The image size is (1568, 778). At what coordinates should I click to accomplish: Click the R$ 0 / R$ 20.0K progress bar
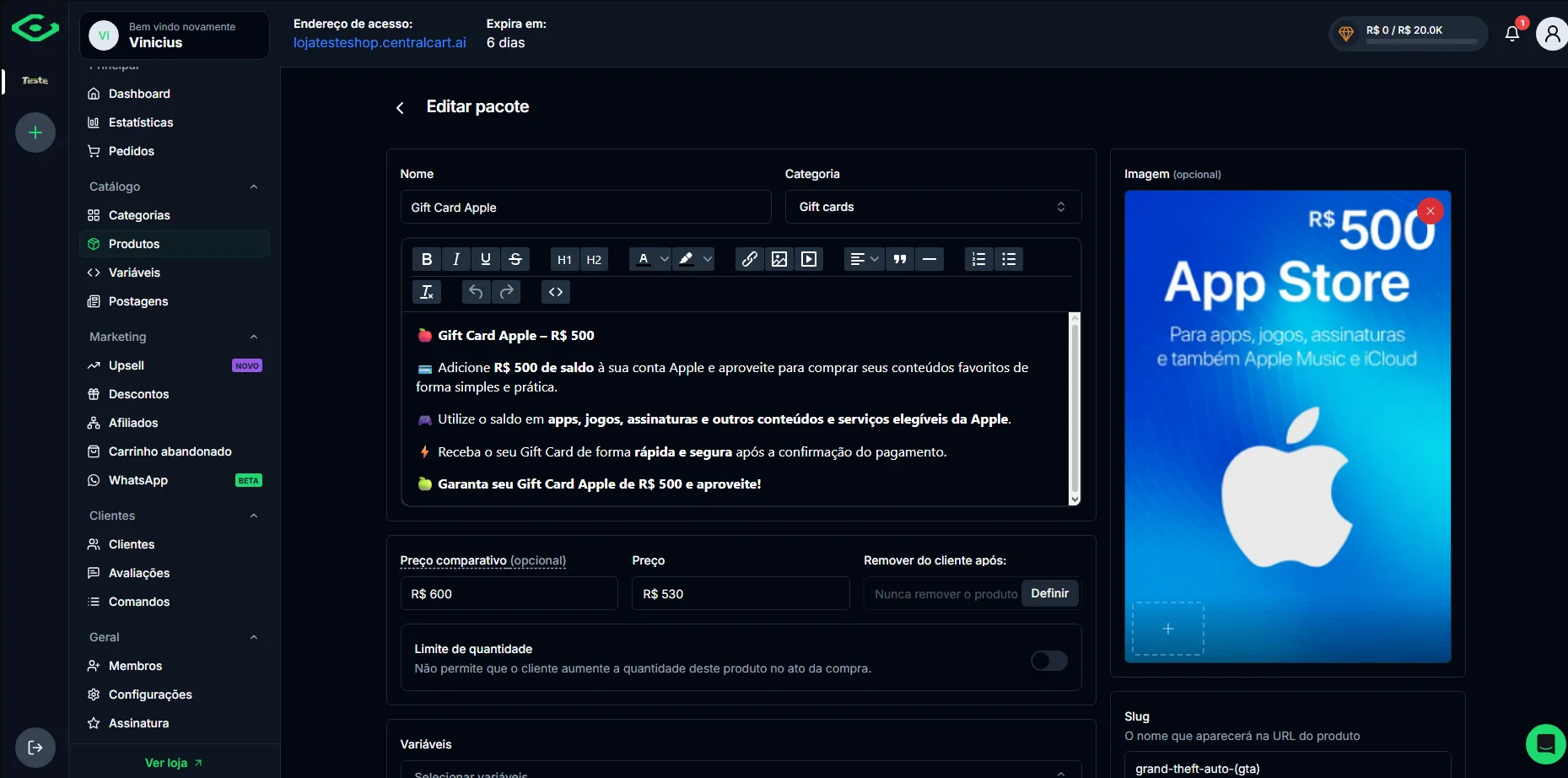(x=1422, y=41)
